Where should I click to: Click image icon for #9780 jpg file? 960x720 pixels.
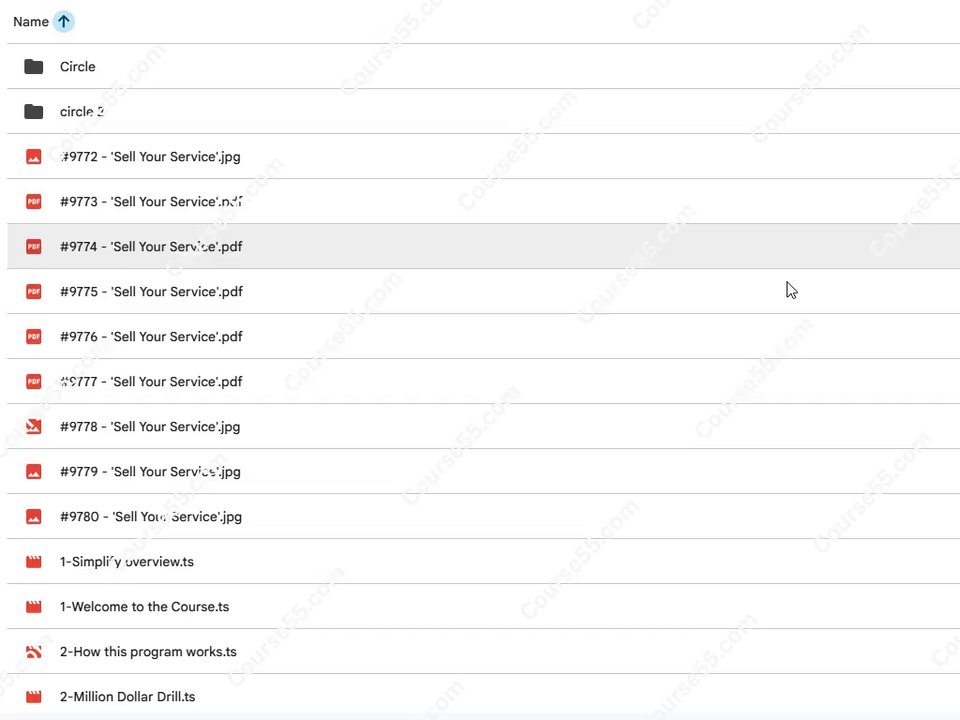tap(34, 517)
